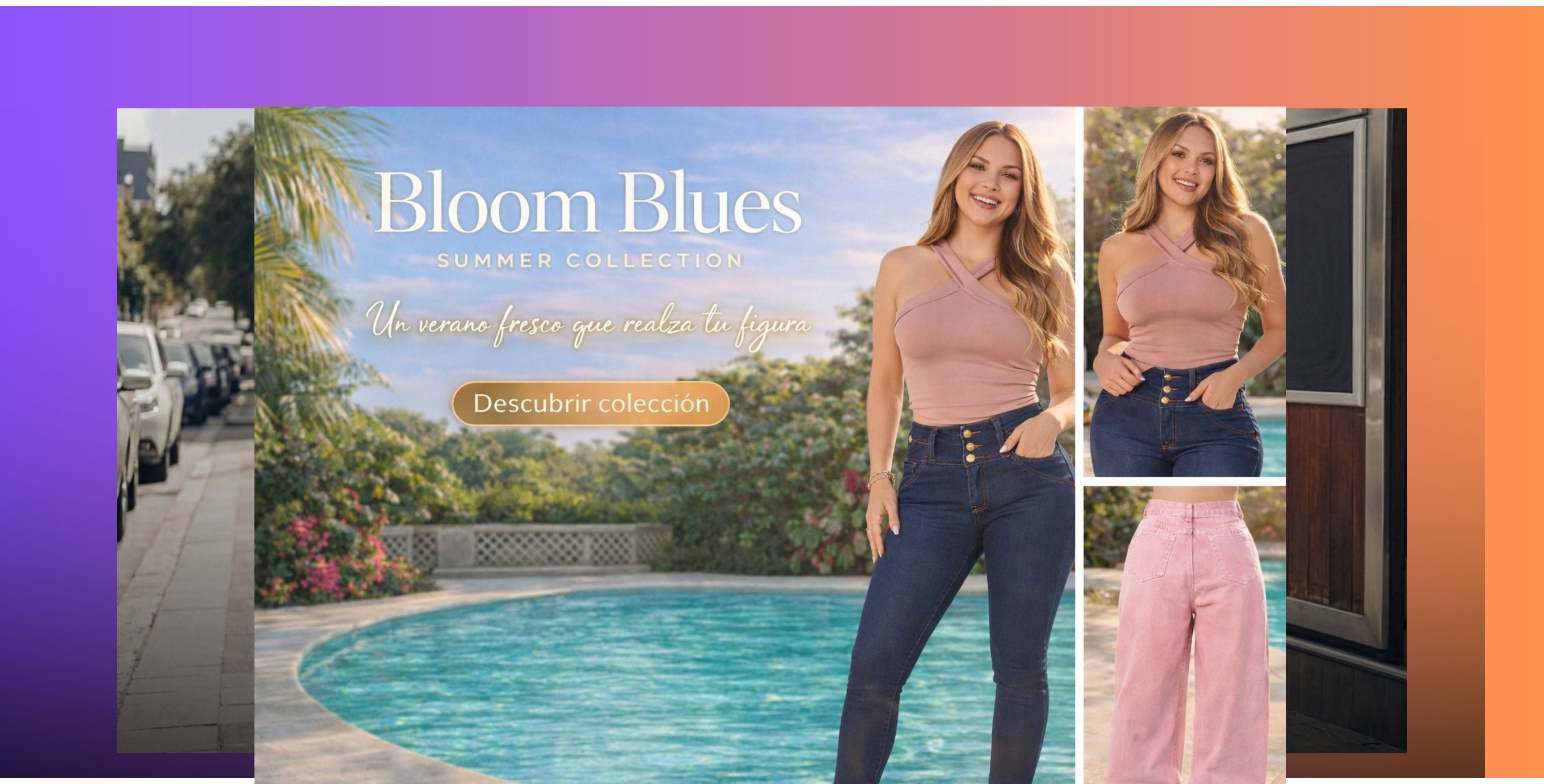Click the SUMMER COLLECTION subtitle
The image size is (1544, 784).
[x=590, y=261]
